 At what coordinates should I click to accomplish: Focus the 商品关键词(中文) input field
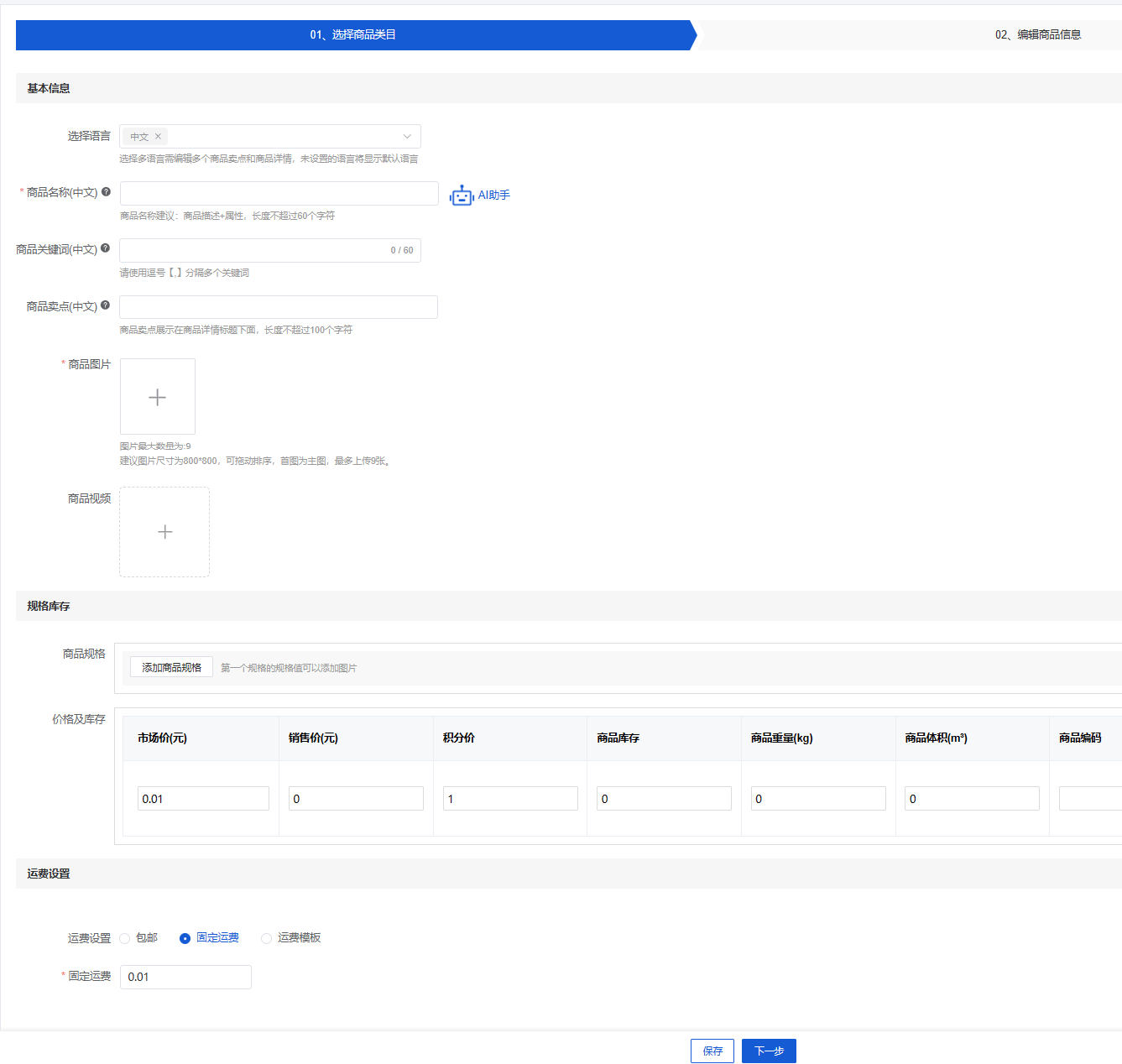coord(270,250)
